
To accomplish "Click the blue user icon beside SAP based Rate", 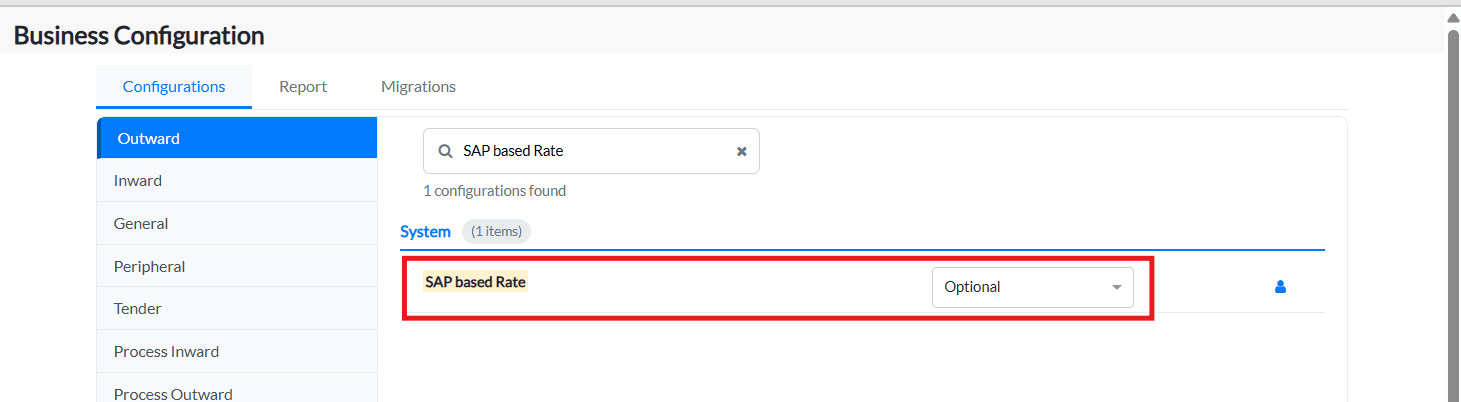I will (1280, 287).
